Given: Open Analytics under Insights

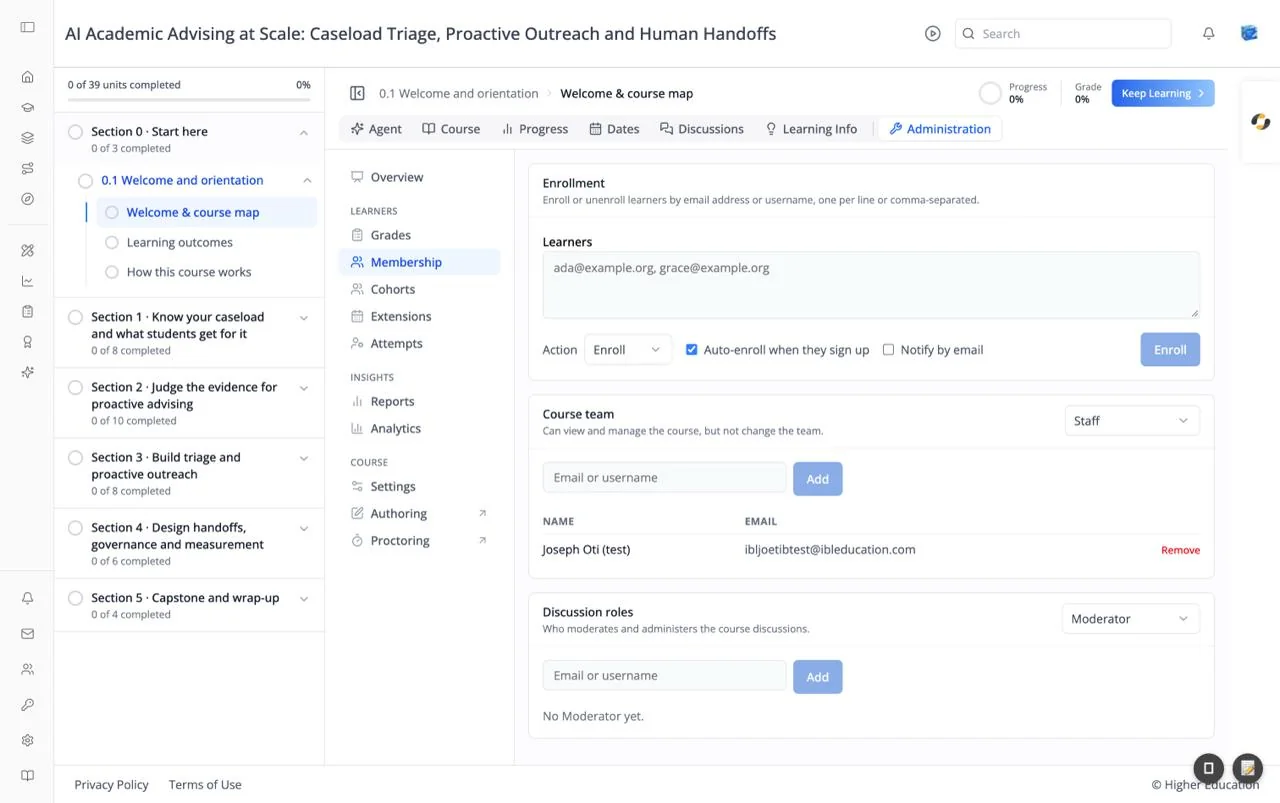Looking at the screenshot, I should pyautogui.click(x=419, y=428).
